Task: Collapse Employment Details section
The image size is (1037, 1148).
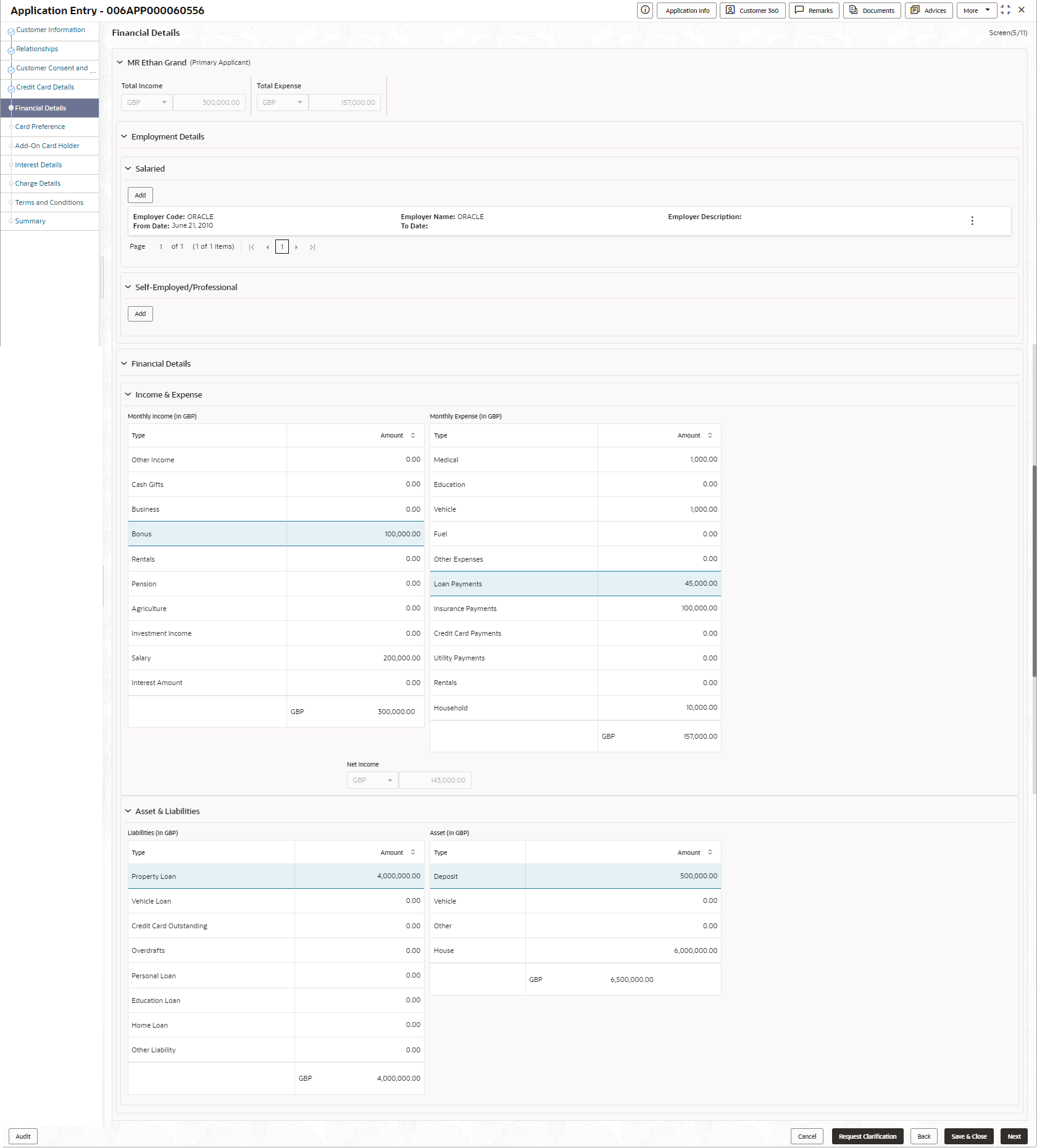Action: [x=124, y=136]
